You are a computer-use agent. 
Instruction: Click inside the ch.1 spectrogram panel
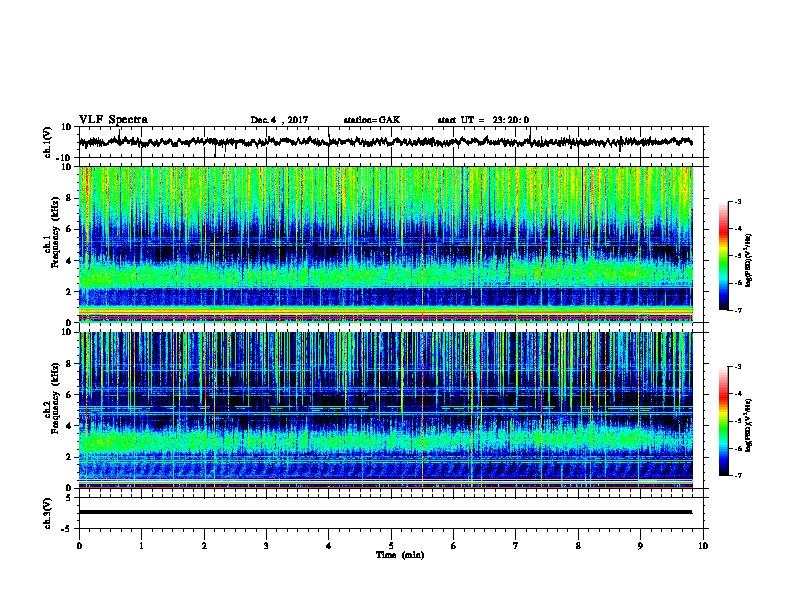[385, 244]
